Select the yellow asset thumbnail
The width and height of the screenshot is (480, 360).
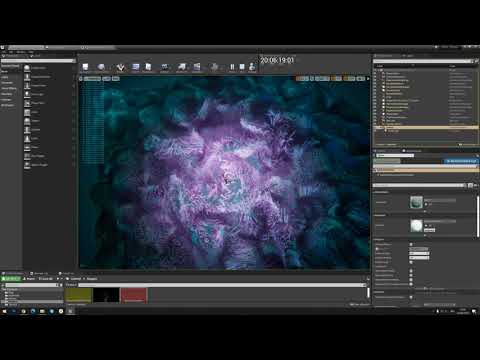pyautogui.click(x=79, y=296)
